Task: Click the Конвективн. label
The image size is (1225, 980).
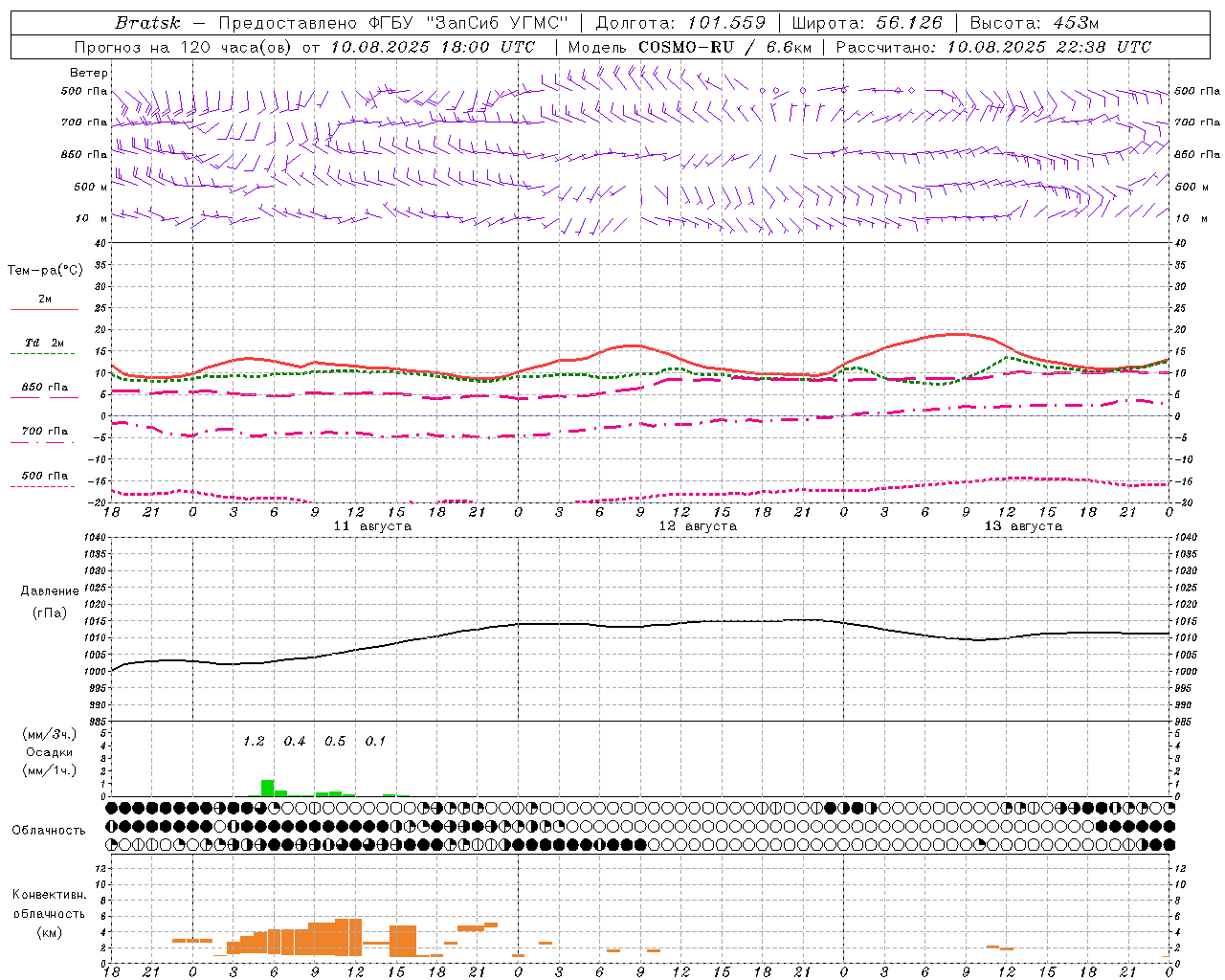Action: pos(49,895)
